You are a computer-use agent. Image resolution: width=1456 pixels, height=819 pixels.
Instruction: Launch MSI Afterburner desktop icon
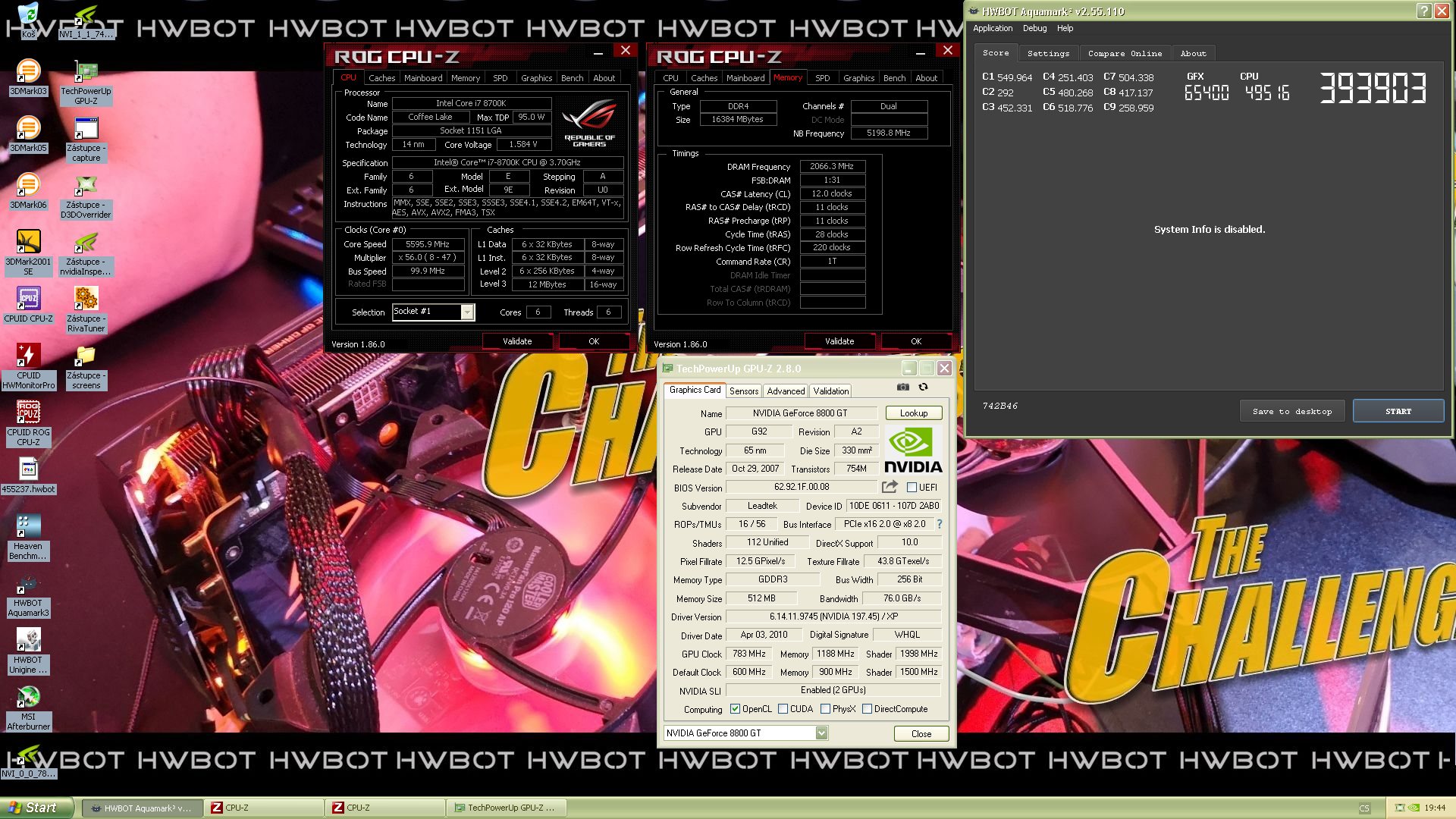tap(28, 708)
